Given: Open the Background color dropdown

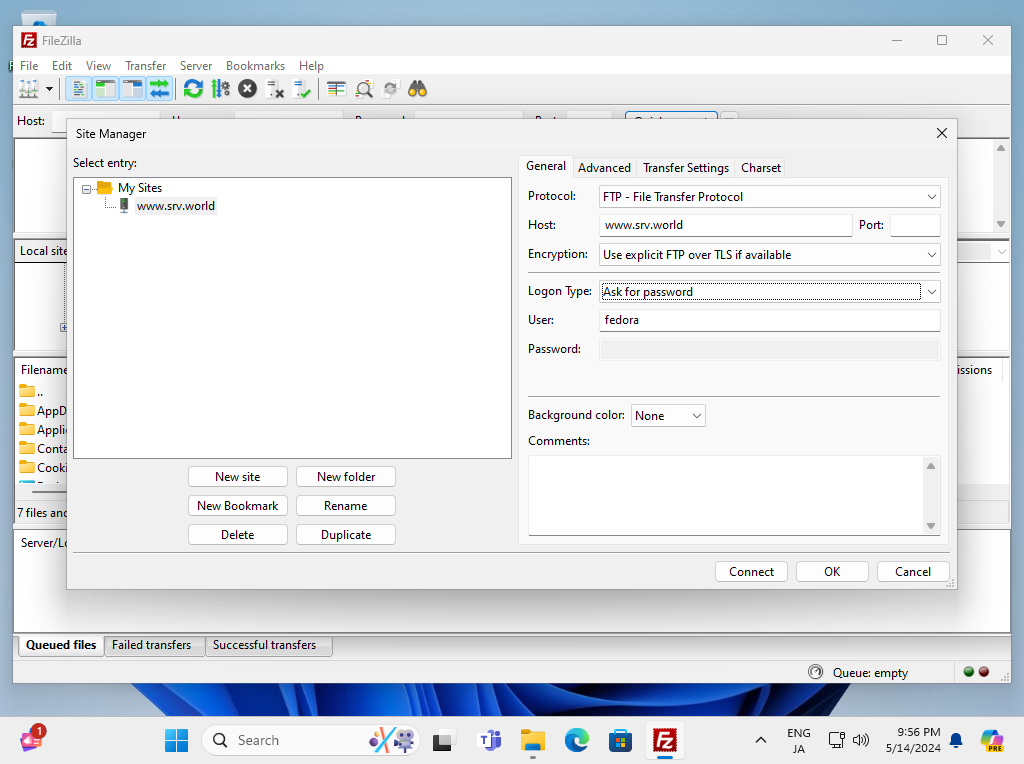Looking at the screenshot, I should (668, 416).
